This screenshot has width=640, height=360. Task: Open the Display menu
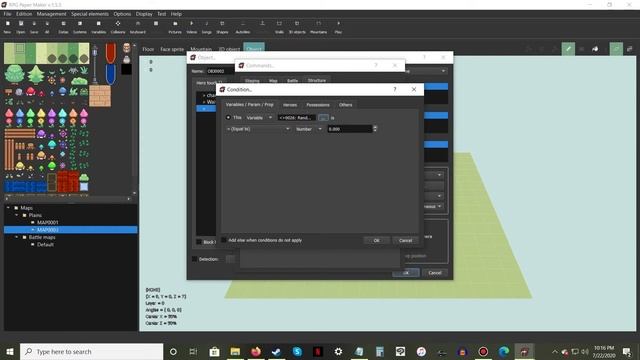(144, 14)
